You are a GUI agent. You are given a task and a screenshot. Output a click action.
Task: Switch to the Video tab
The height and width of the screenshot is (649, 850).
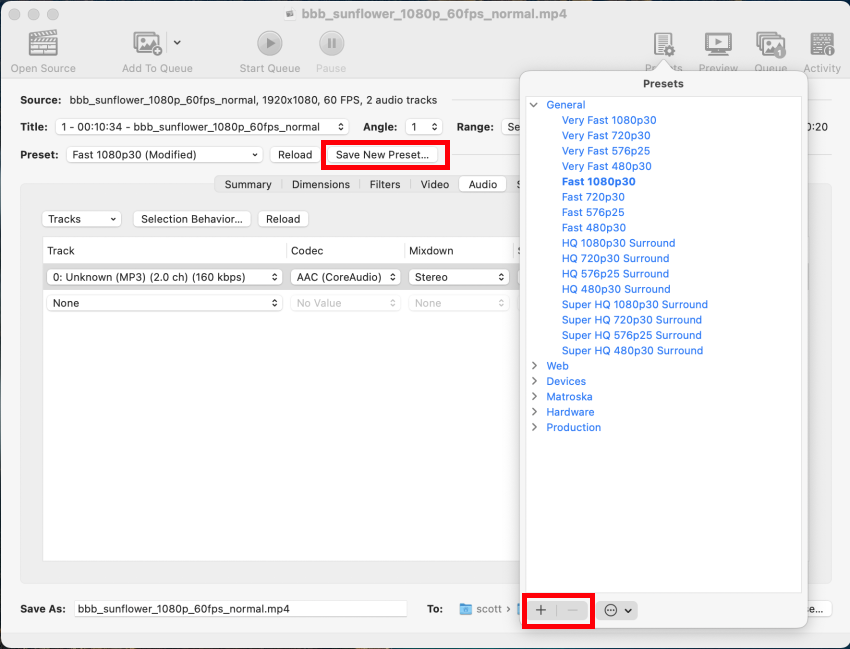click(434, 184)
